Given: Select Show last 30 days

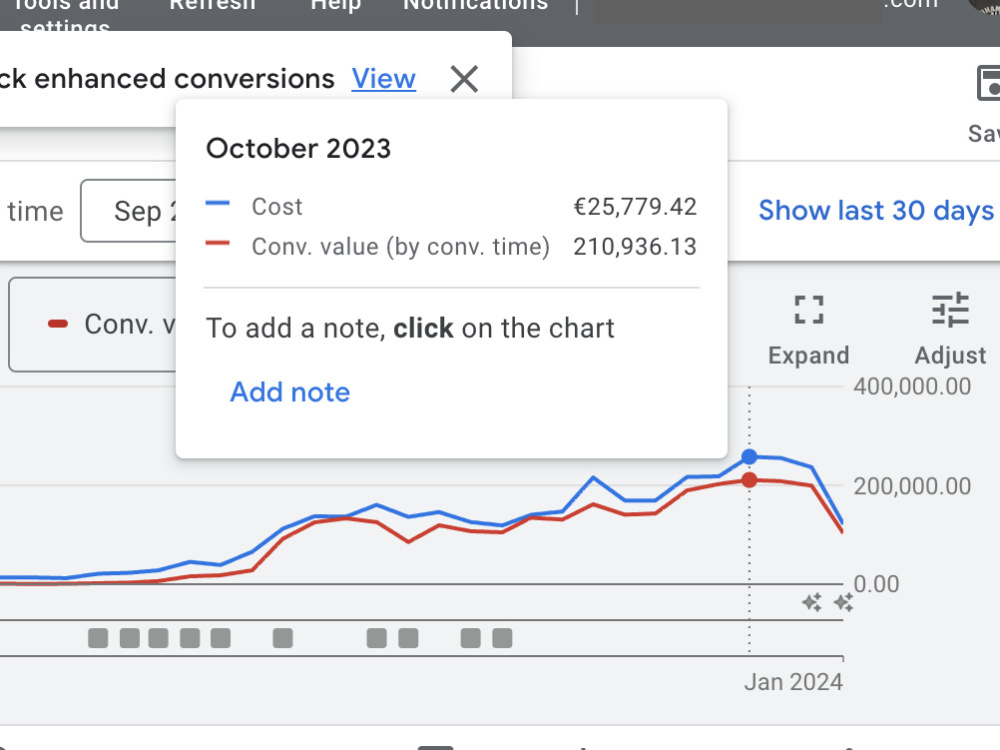Looking at the screenshot, I should tap(876, 210).
